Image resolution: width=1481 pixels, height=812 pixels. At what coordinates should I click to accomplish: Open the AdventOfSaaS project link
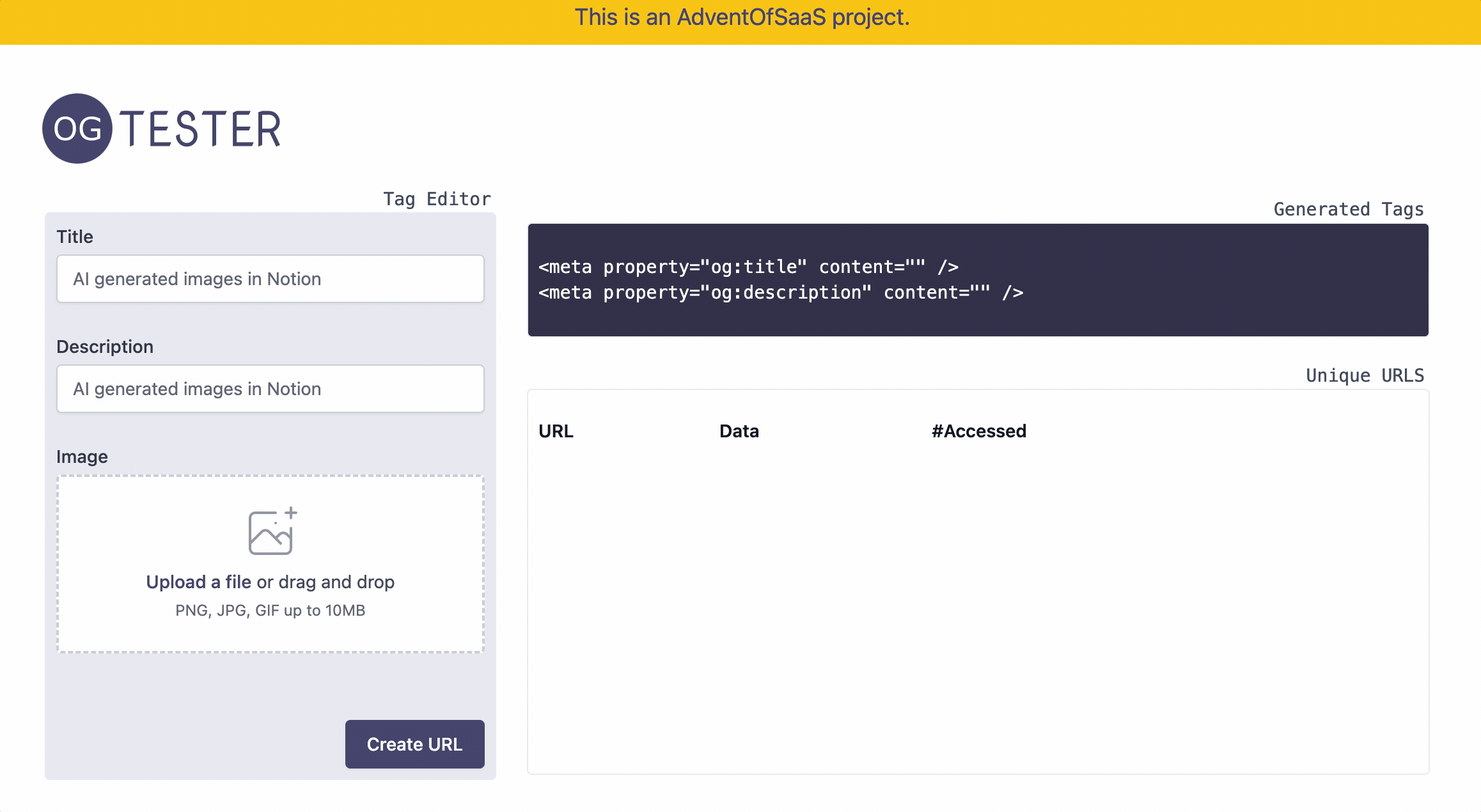point(741,17)
